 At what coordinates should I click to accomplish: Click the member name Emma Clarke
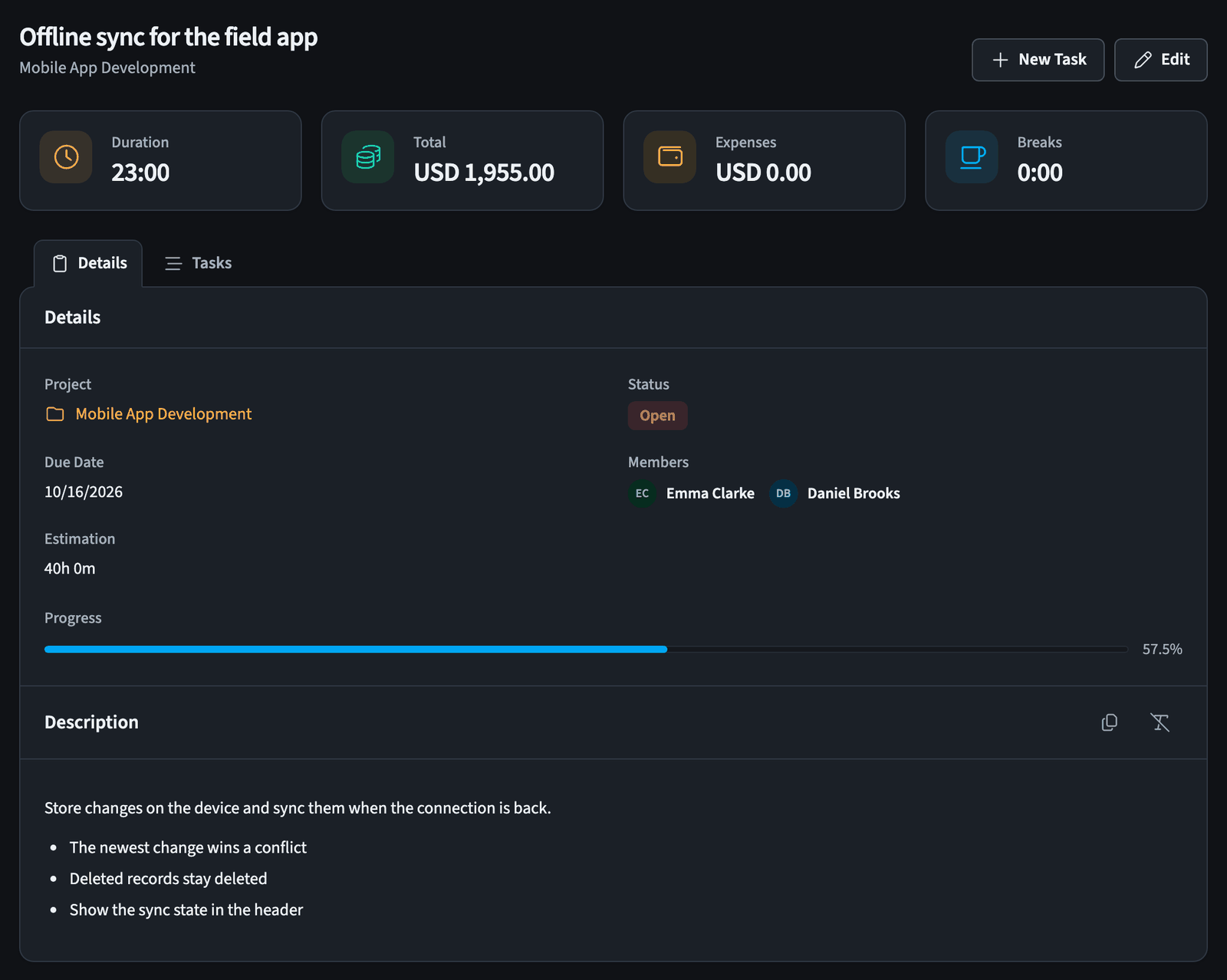coord(710,493)
